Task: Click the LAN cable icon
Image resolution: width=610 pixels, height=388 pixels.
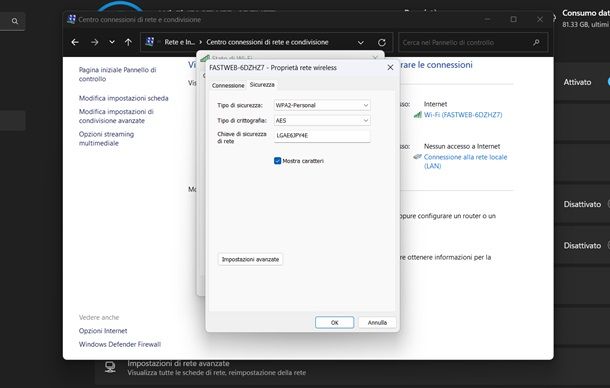Action: (x=417, y=156)
